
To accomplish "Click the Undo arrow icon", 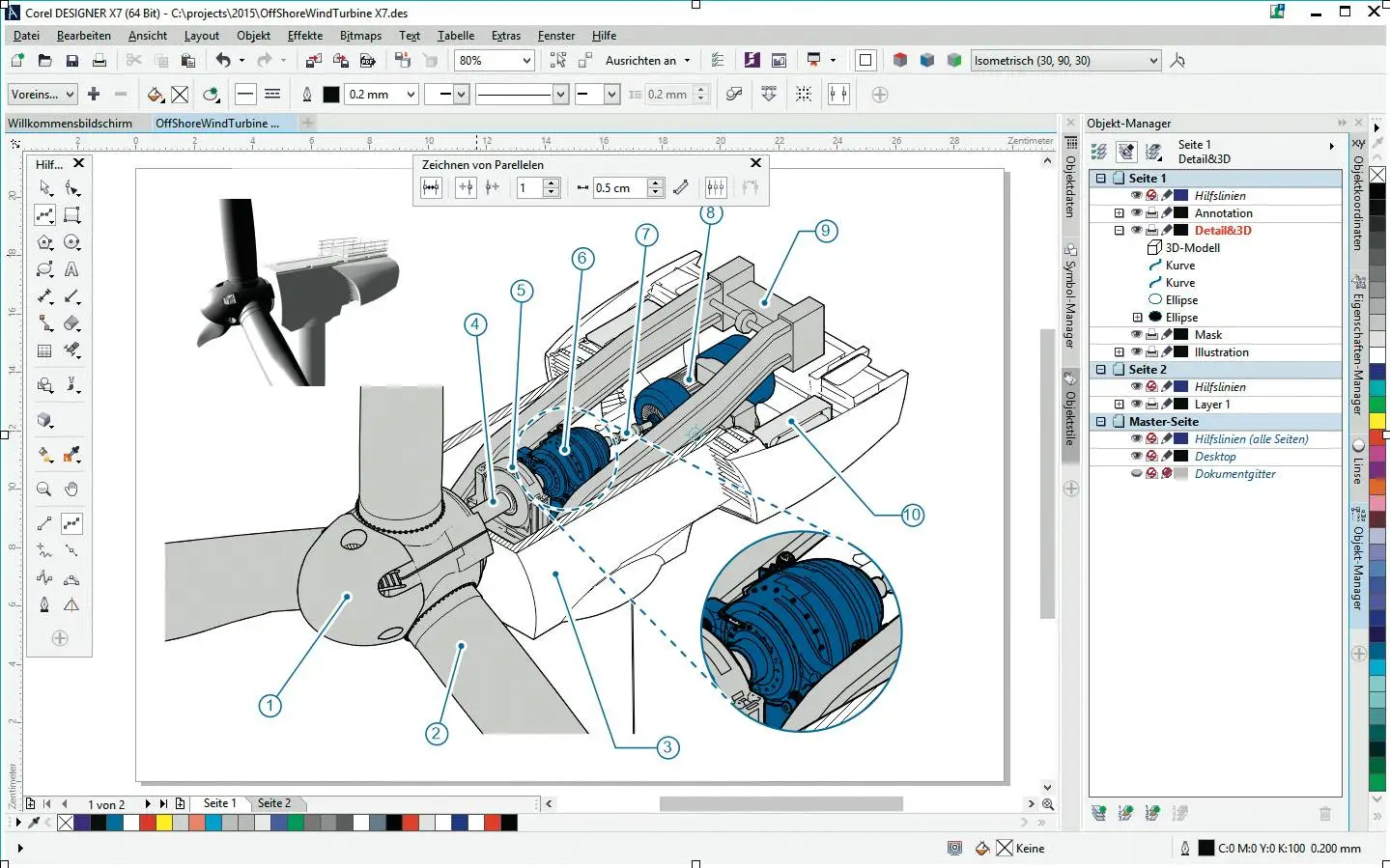I will (x=223, y=61).
